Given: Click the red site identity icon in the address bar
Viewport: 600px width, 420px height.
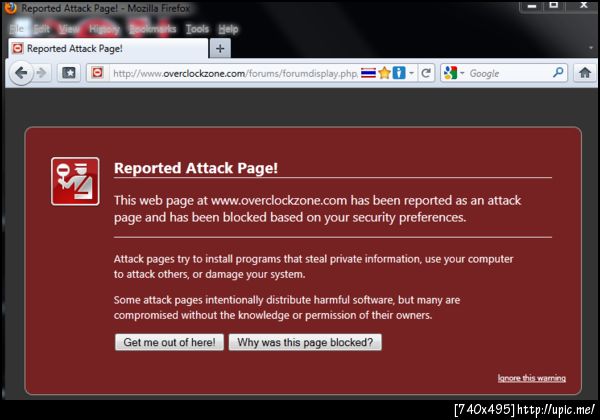Looking at the screenshot, I should [98, 73].
